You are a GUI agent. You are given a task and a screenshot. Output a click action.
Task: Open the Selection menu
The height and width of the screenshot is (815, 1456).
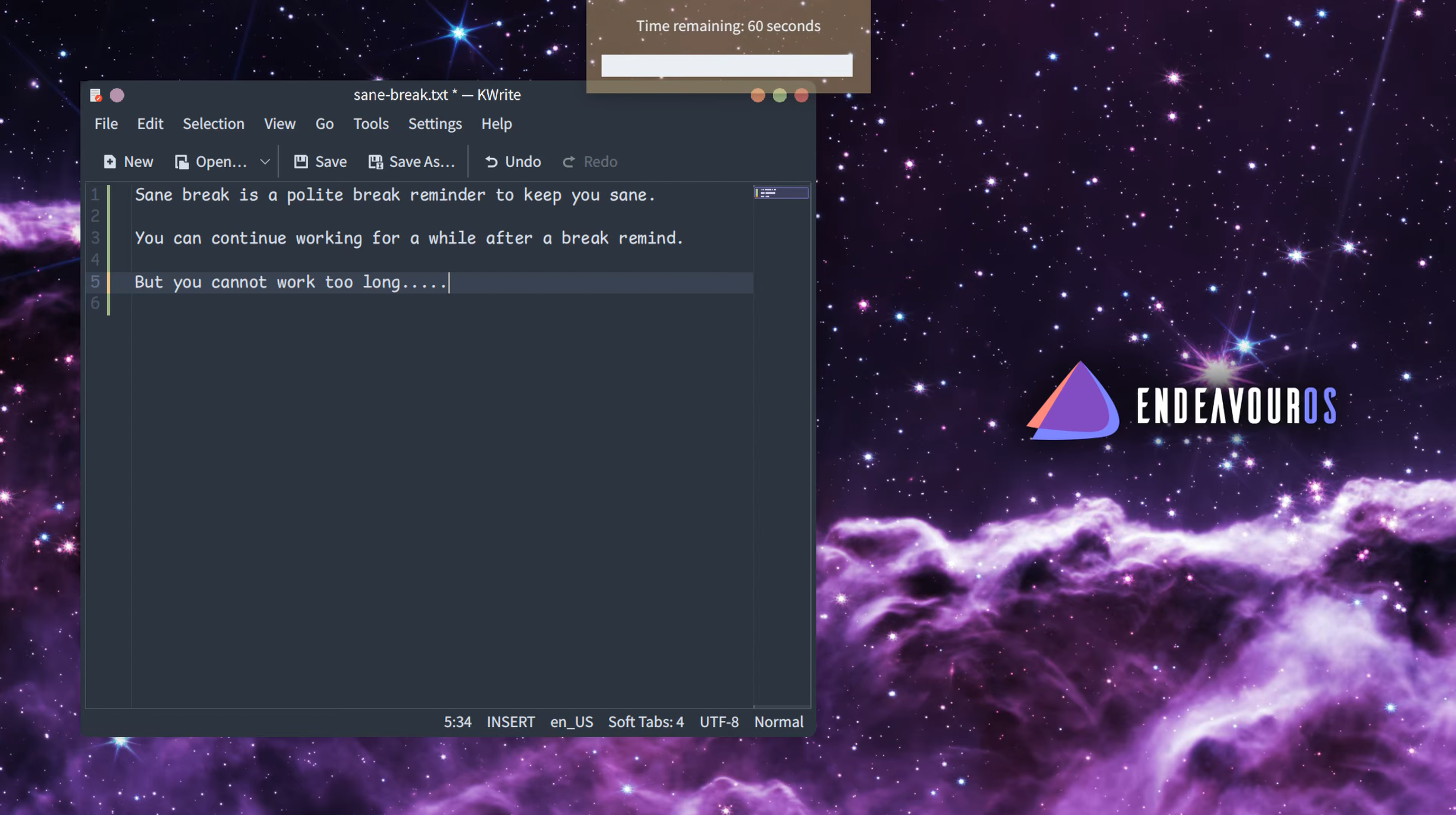pyautogui.click(x=214, y=124)
